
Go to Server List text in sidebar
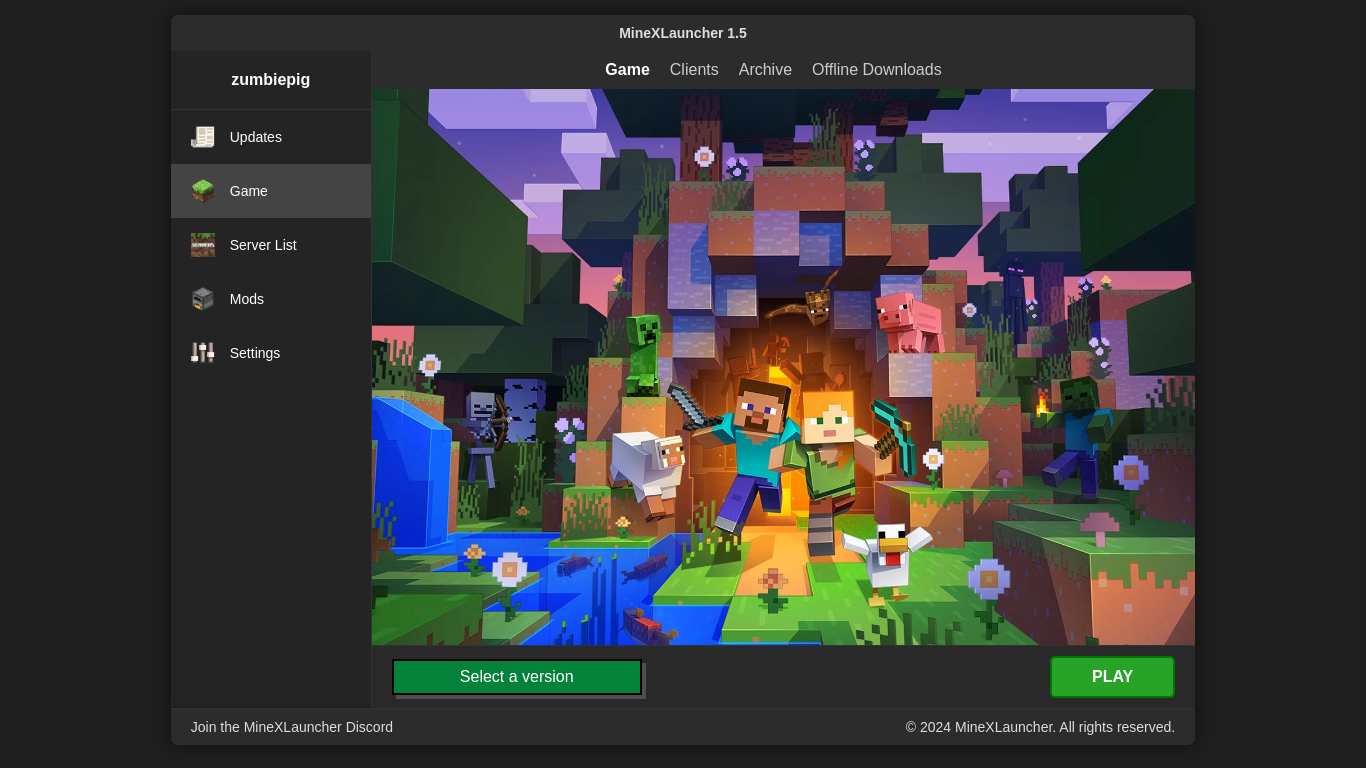263,245
